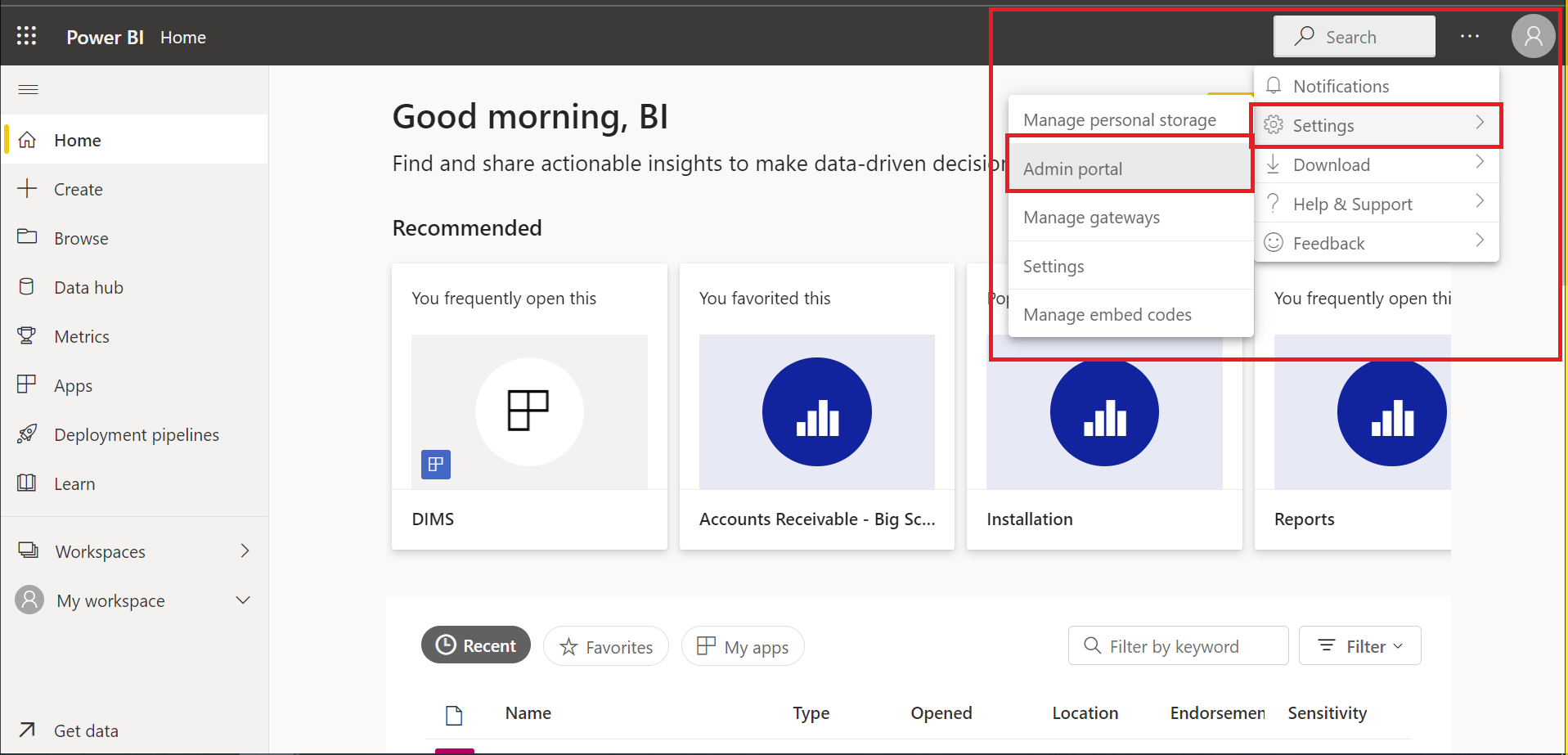
Task: Expand the Download submenu arrow
Action: point(1480,162)
